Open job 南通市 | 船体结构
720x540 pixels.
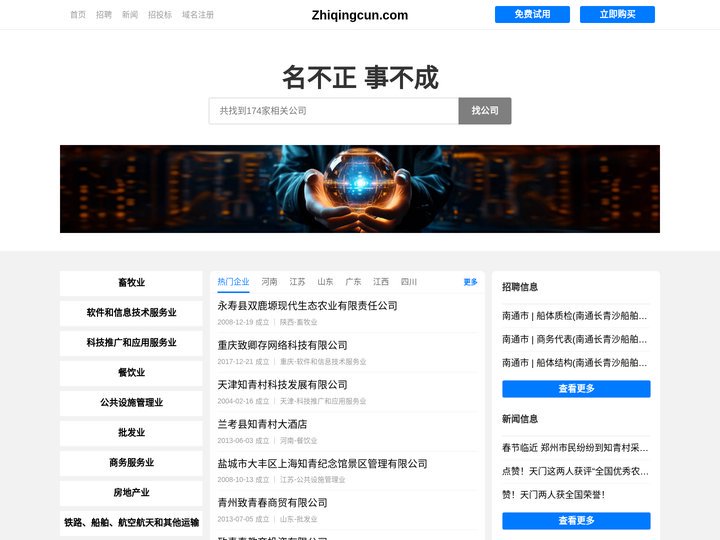point(574,363)
